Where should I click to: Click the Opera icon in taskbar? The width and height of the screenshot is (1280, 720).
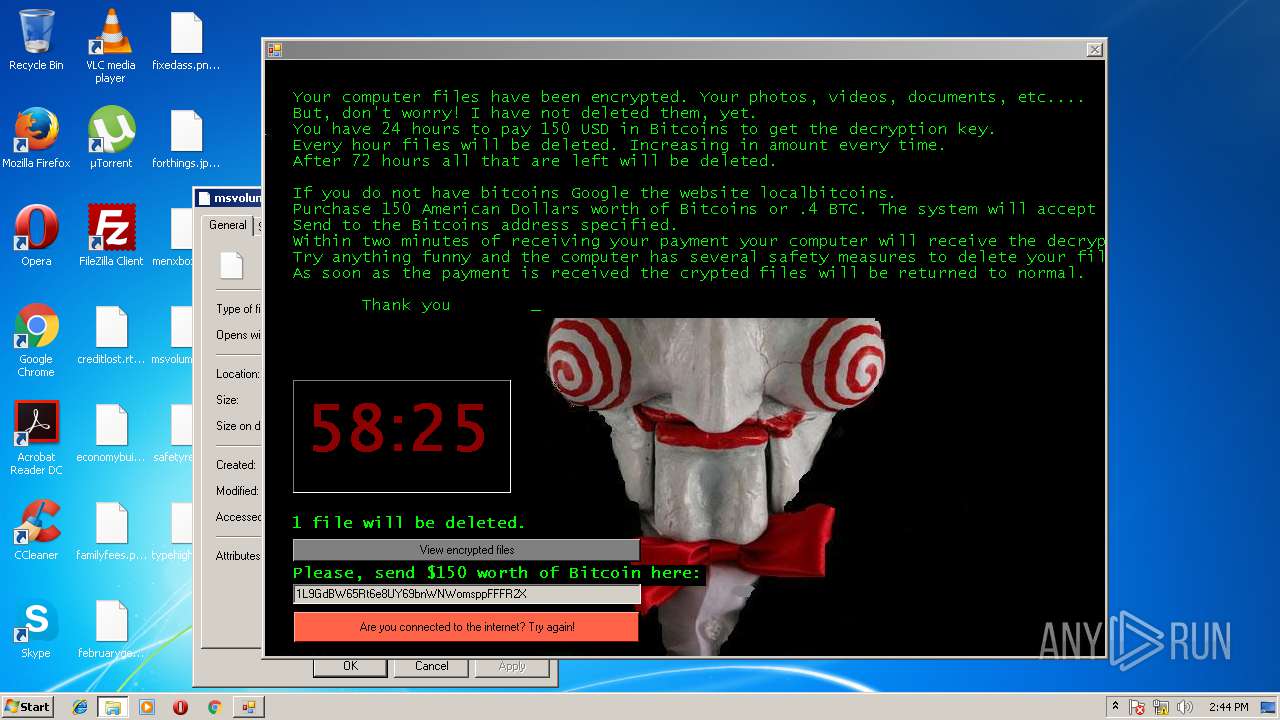point(180,707)
